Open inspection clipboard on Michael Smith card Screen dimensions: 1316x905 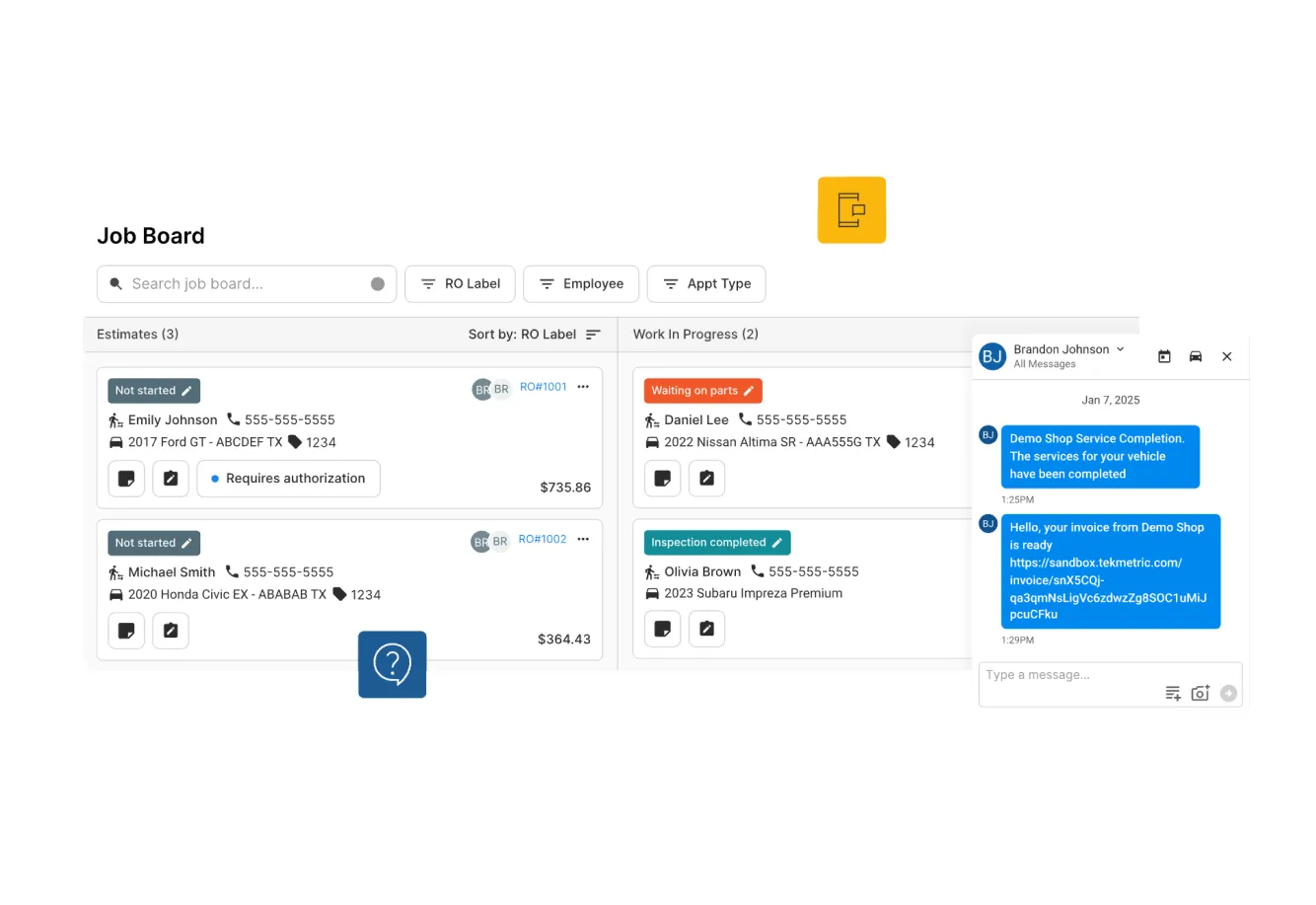tap(171, 631)
